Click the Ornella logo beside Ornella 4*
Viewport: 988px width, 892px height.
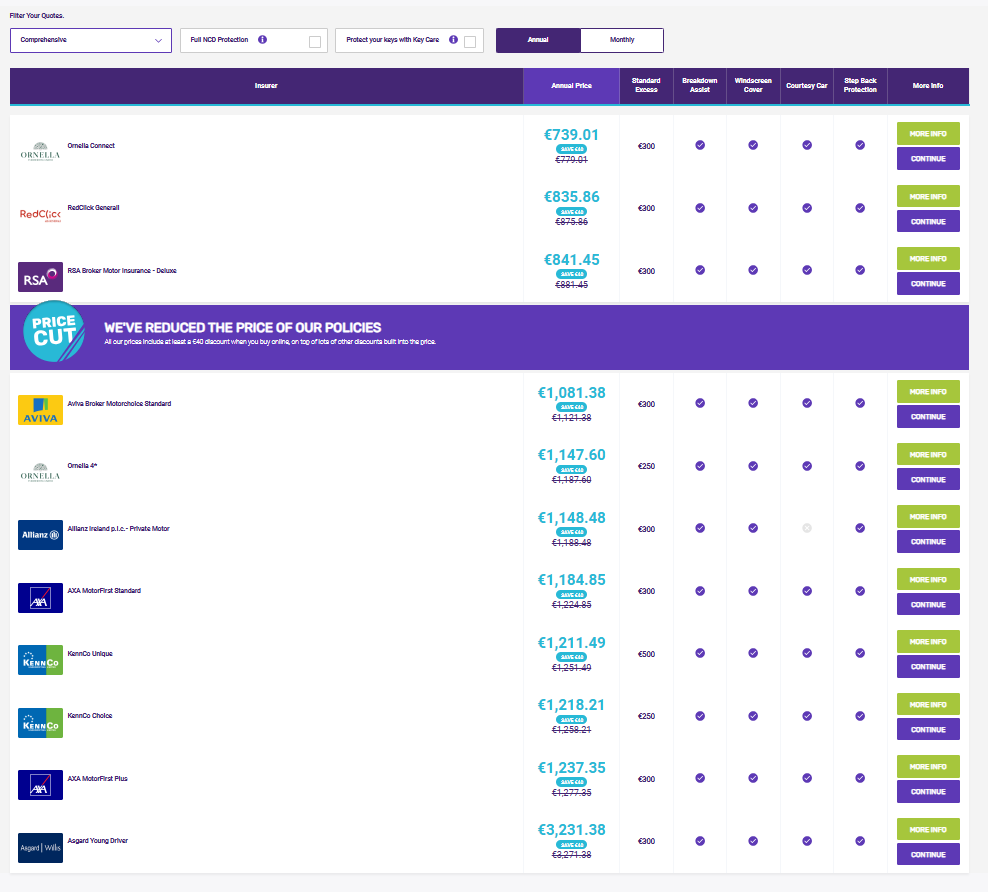click(40, 472)
